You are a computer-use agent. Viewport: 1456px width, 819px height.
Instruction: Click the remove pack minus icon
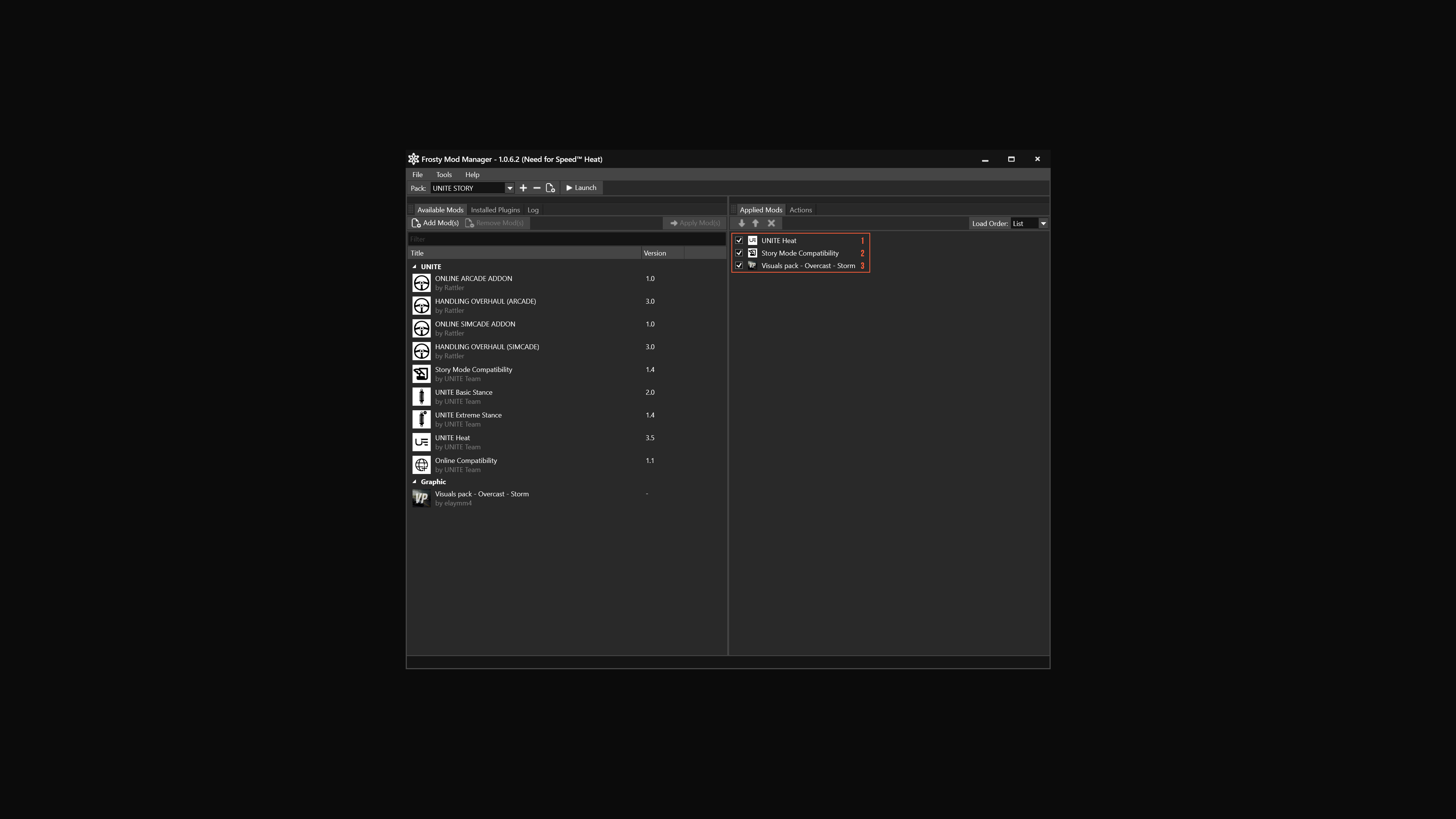click(x=537, y=188)
